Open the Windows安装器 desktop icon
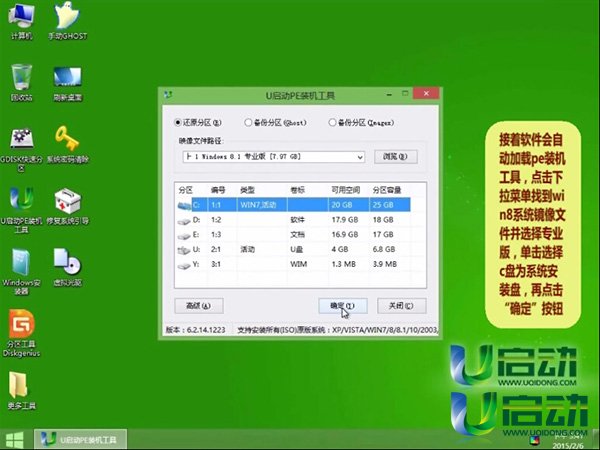Screen dimensions: 600x450 pos(21,272)
